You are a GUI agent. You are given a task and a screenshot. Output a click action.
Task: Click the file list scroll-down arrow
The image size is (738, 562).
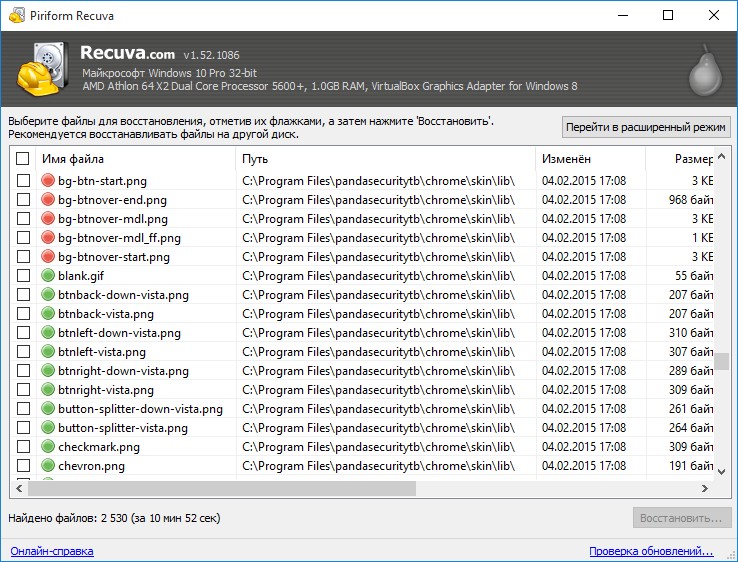721,472
